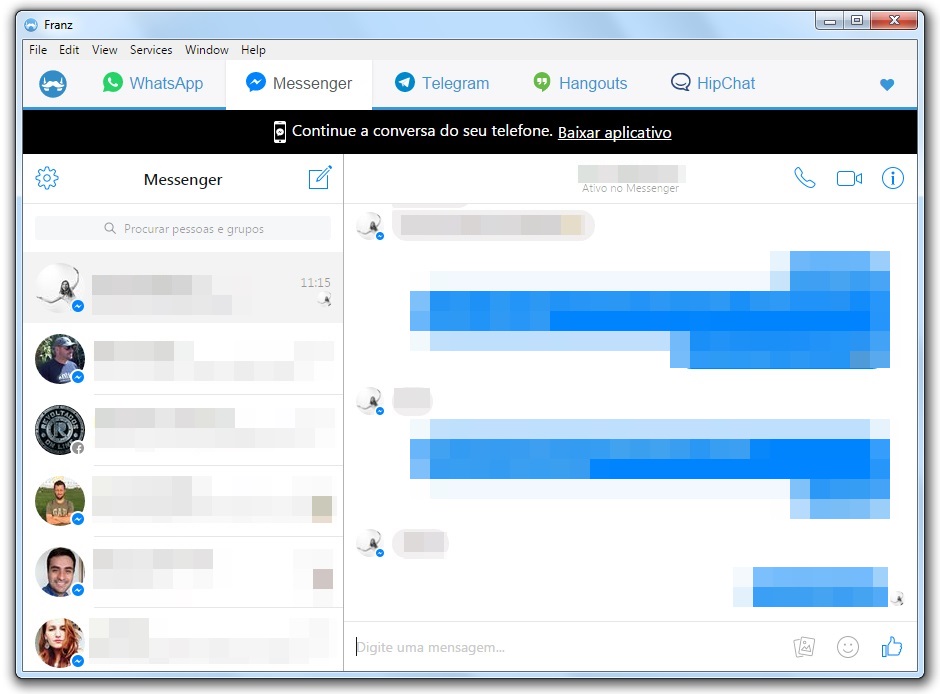The width and height of the screenshot is (940, 694).
Task: Open the Edit menu
Action: coord(69,50)
